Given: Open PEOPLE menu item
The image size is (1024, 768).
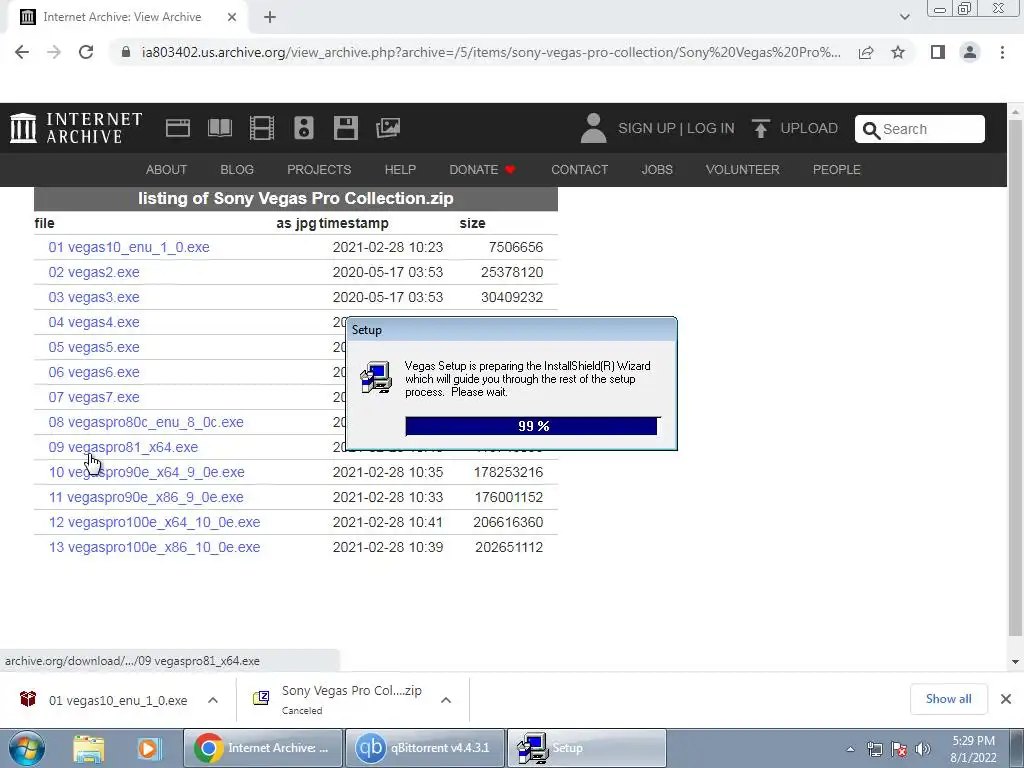Looking at the screenshot, I should coord(837,170).
